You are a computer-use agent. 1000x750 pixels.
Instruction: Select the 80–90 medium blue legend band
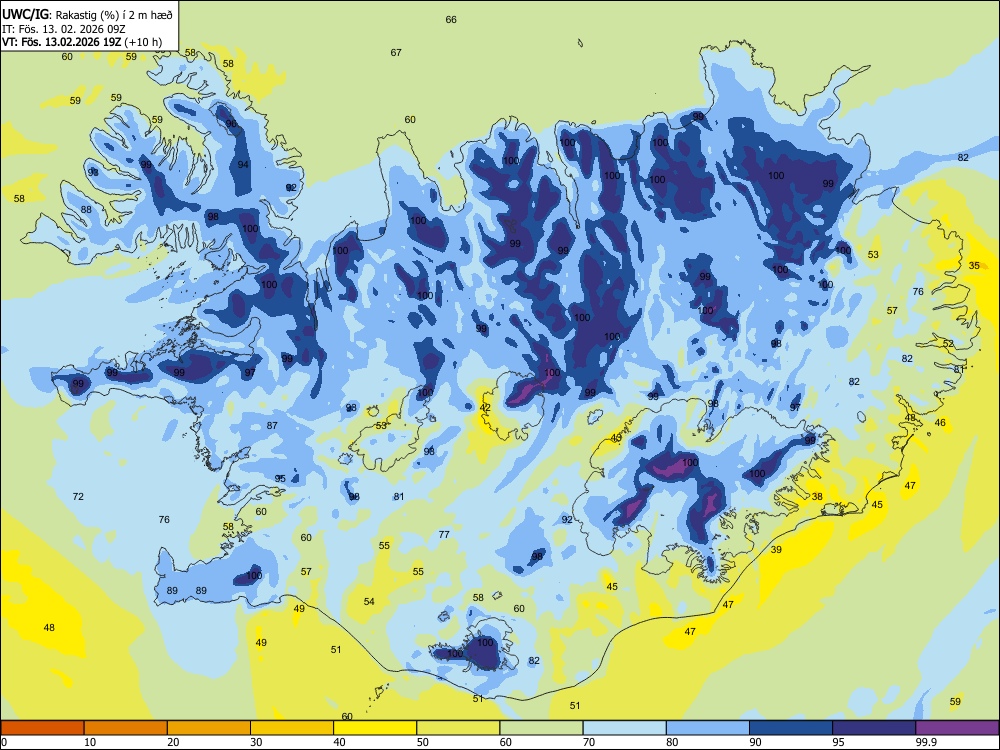tap(708, 728)
